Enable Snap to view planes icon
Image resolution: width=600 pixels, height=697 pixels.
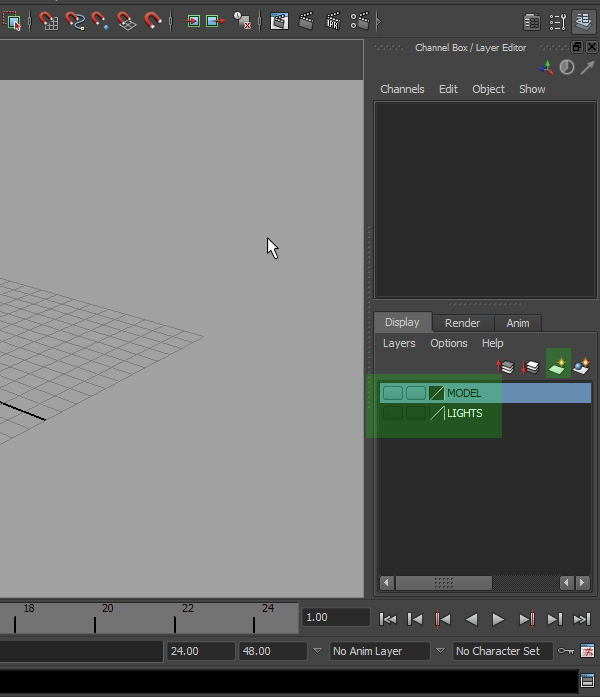(x=127, y=21)
